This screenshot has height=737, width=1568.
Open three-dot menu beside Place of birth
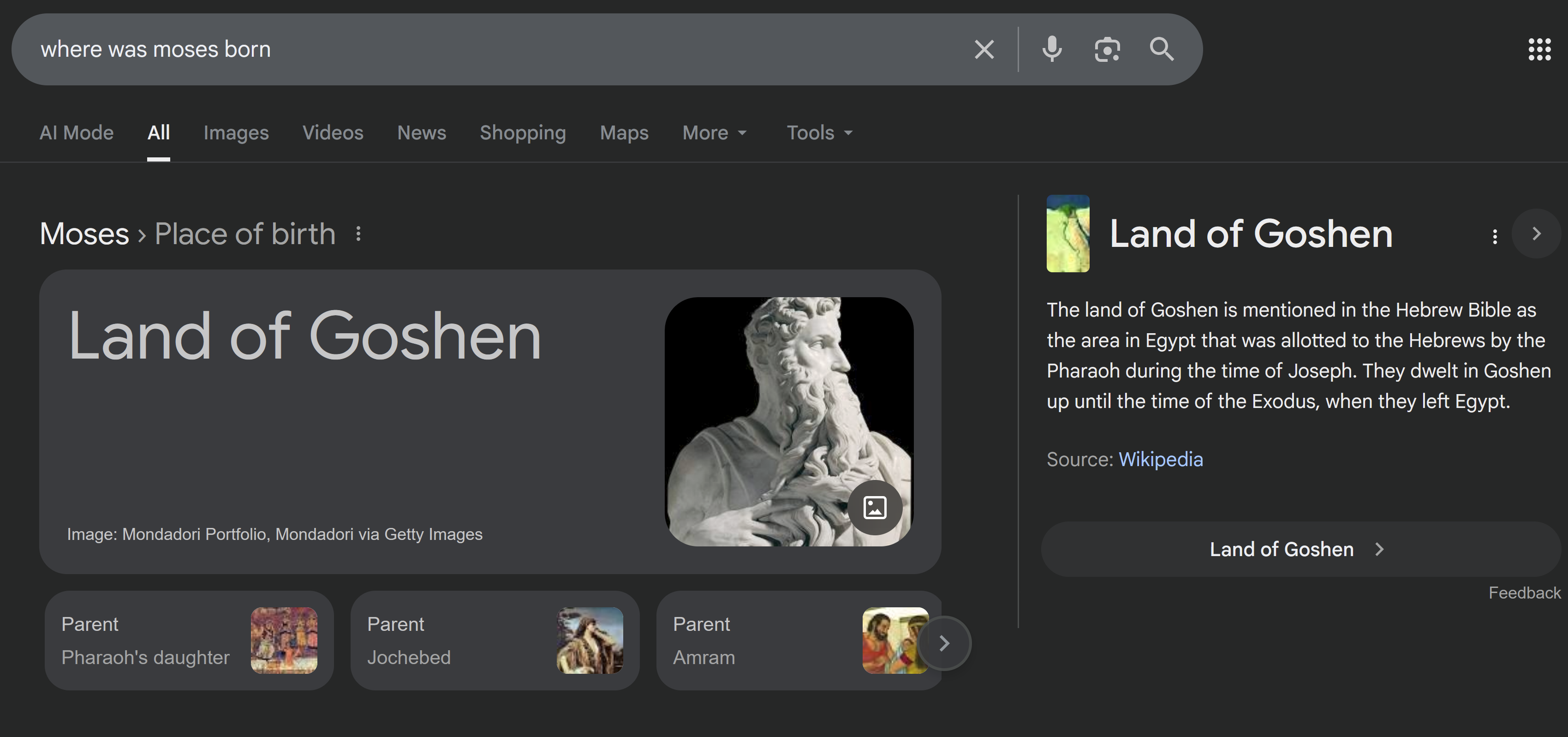click(358, 234)
